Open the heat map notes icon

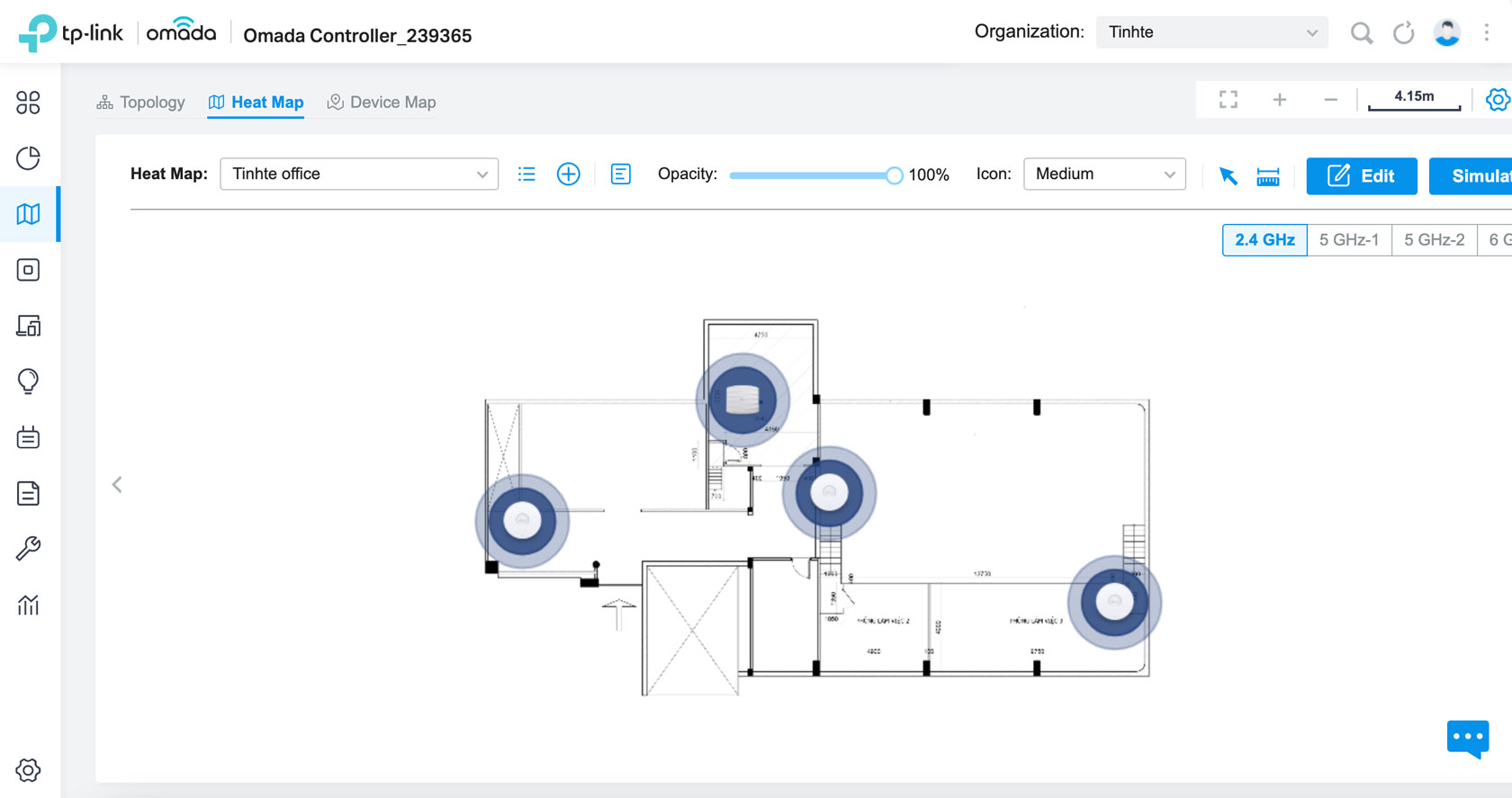point(621,174)
